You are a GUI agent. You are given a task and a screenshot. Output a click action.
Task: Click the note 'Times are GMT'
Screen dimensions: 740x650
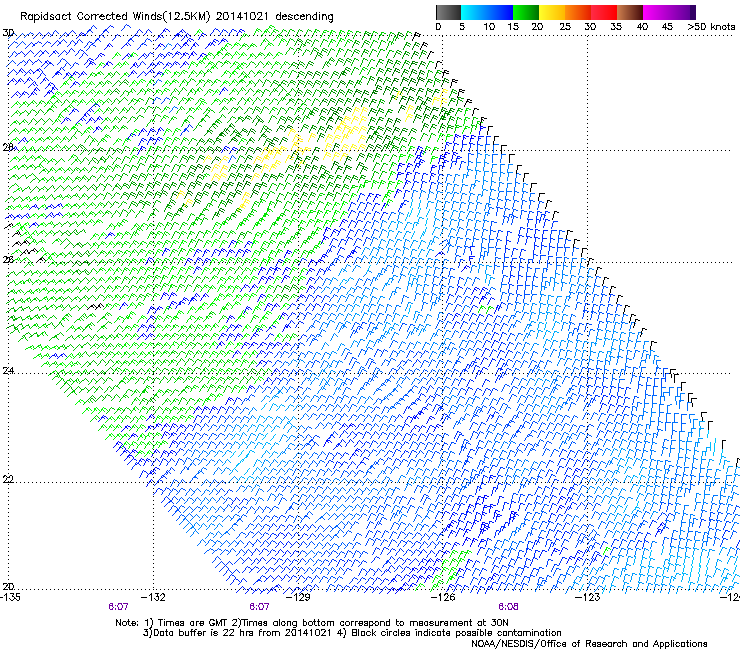click(192, 623)
